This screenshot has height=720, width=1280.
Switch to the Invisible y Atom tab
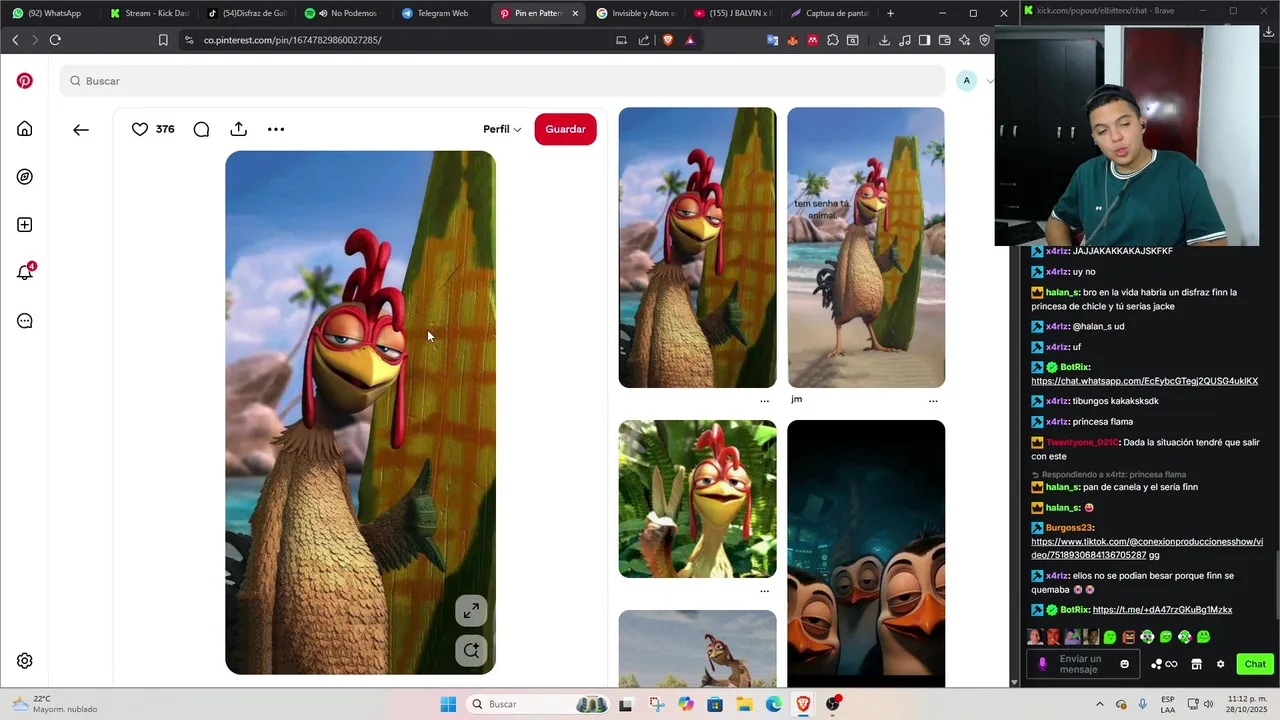coord(636,13)
